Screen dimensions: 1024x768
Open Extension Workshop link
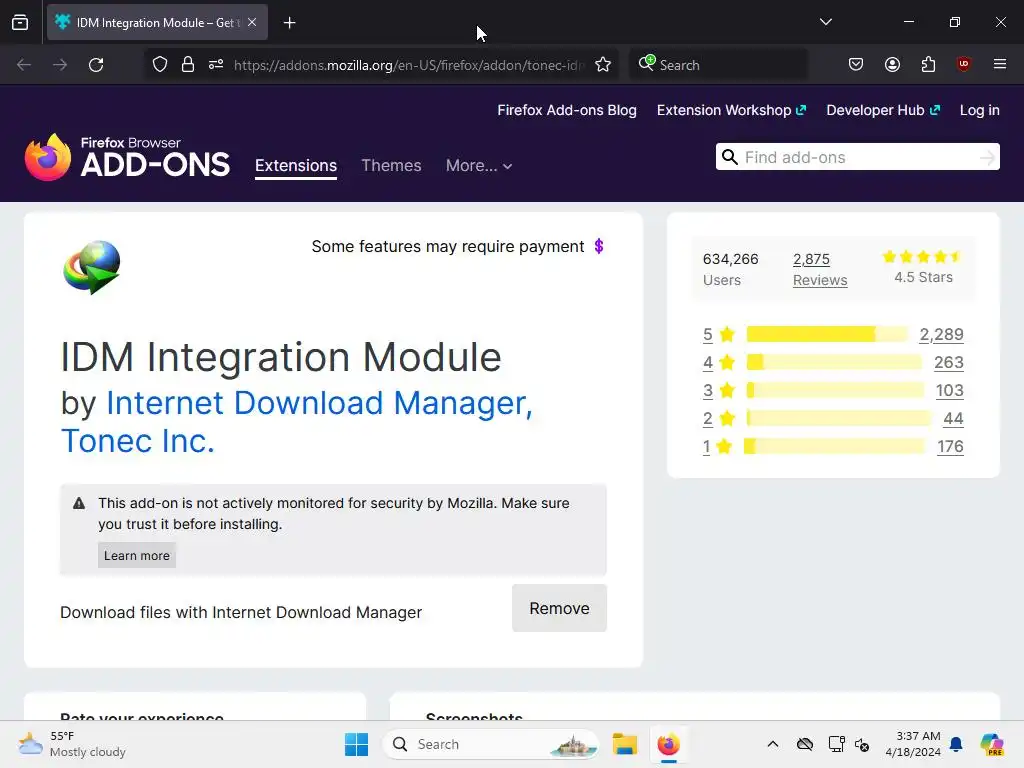(731, 110)
